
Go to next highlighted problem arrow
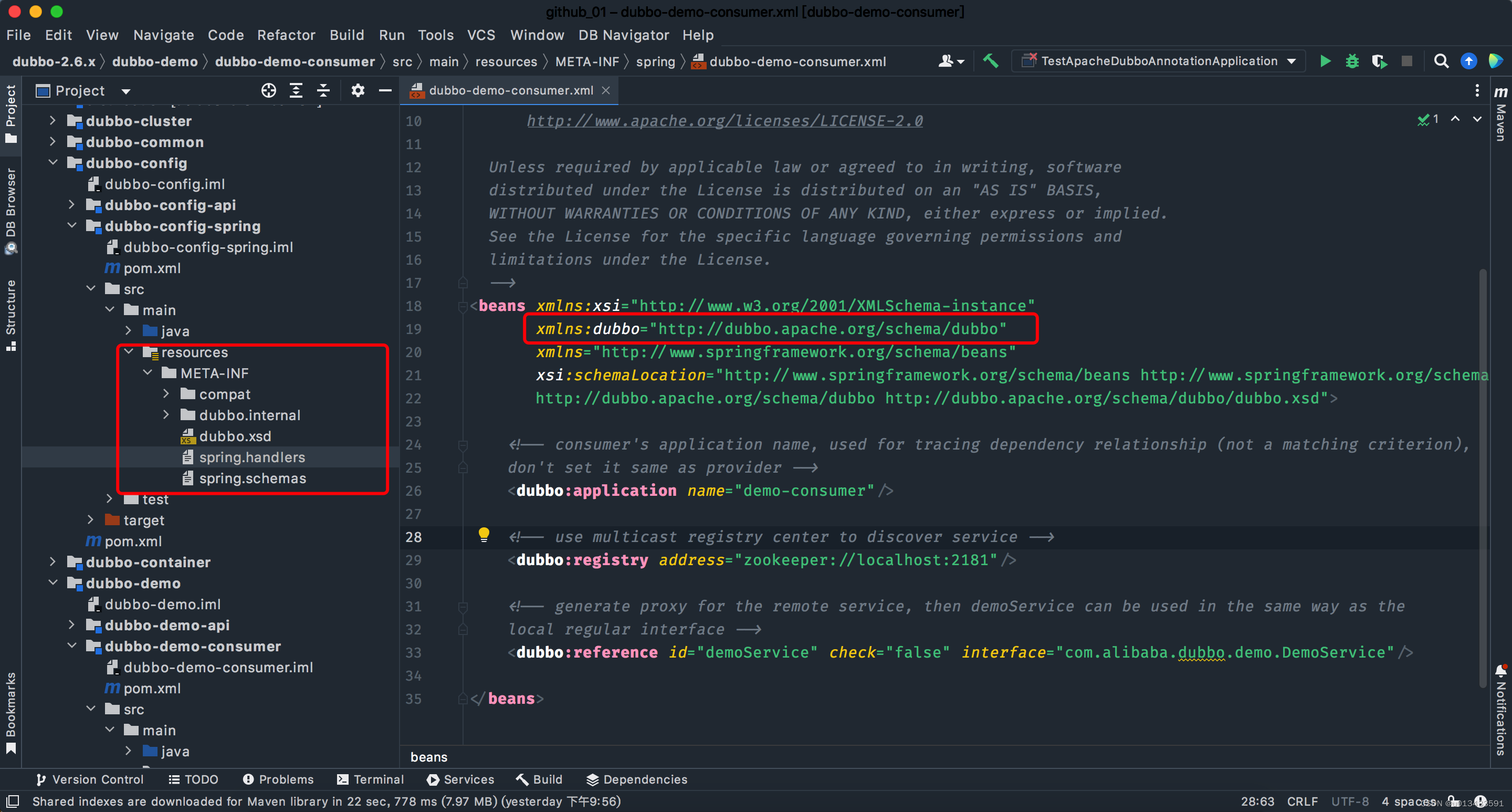tap(1477, 119)
